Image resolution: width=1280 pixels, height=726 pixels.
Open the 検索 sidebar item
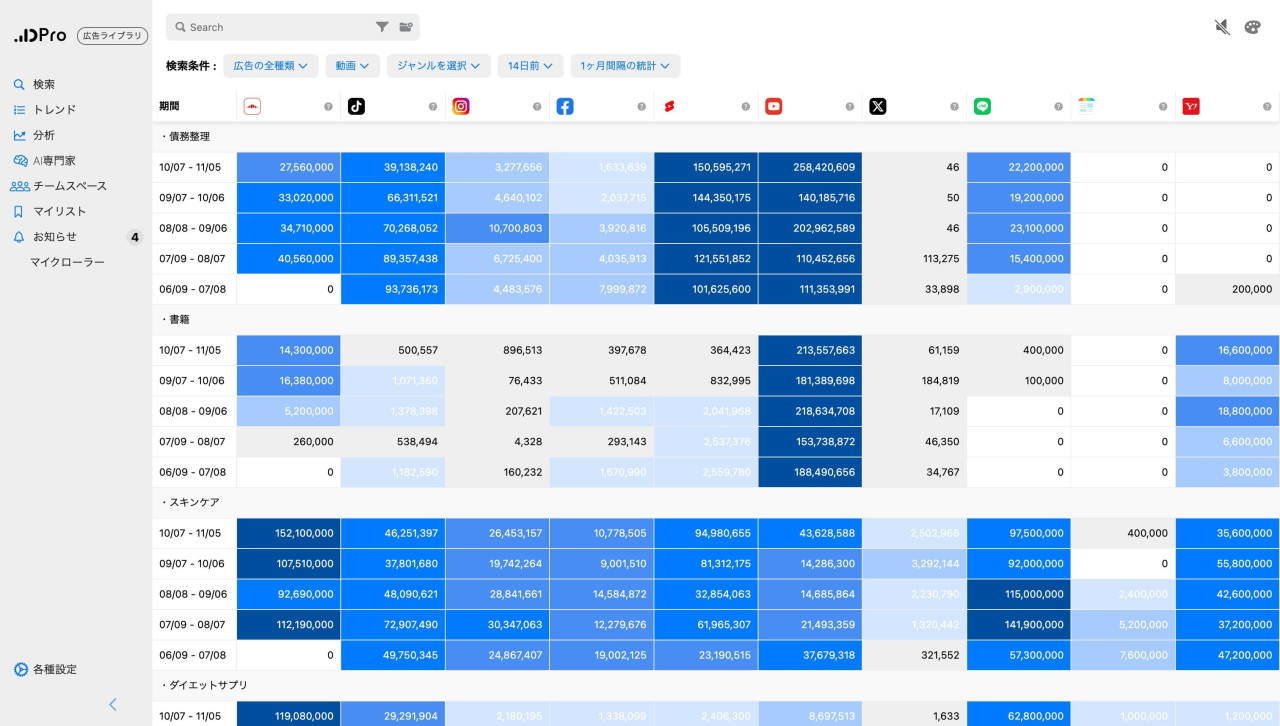(x=44, y=84)
